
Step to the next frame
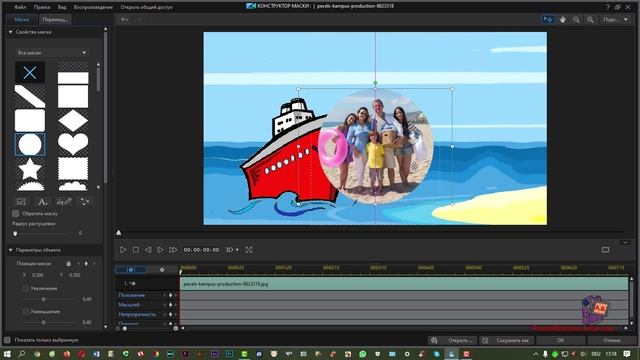tap(160, 250)
